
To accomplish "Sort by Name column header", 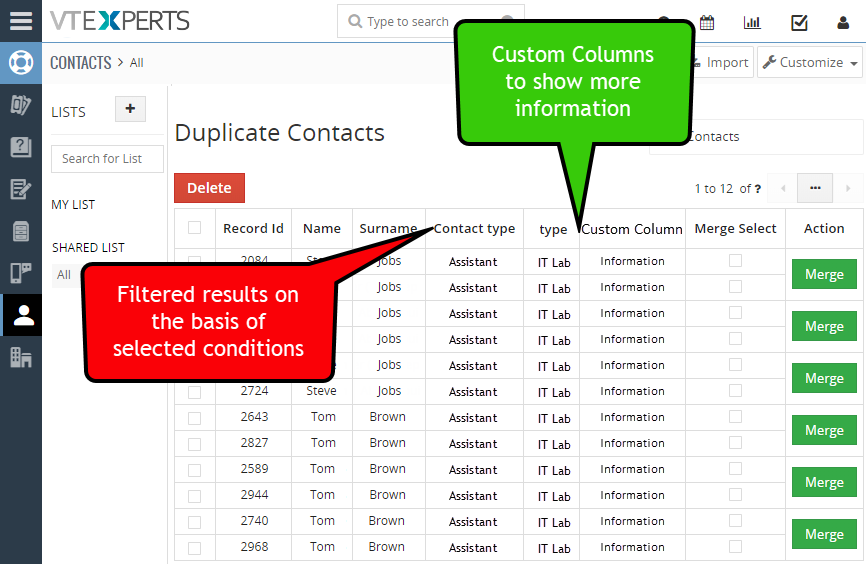I will click(x=321, y=229).
